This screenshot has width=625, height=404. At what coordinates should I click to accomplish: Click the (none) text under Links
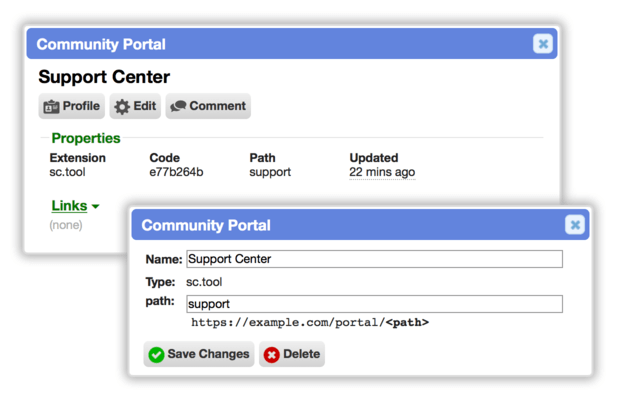coord(66,225)
